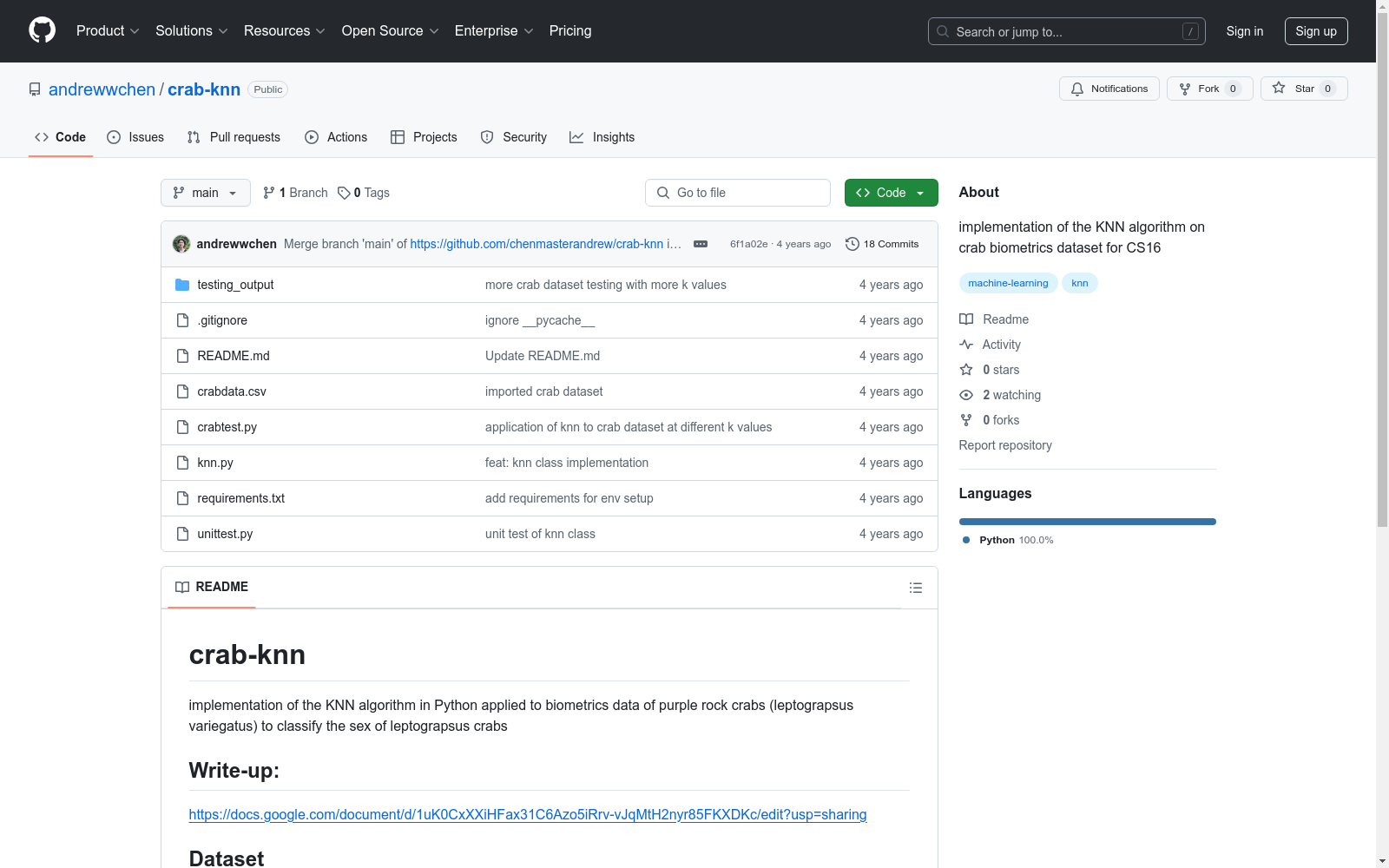Click the file icon next to requirements.txt

point(182,498)
